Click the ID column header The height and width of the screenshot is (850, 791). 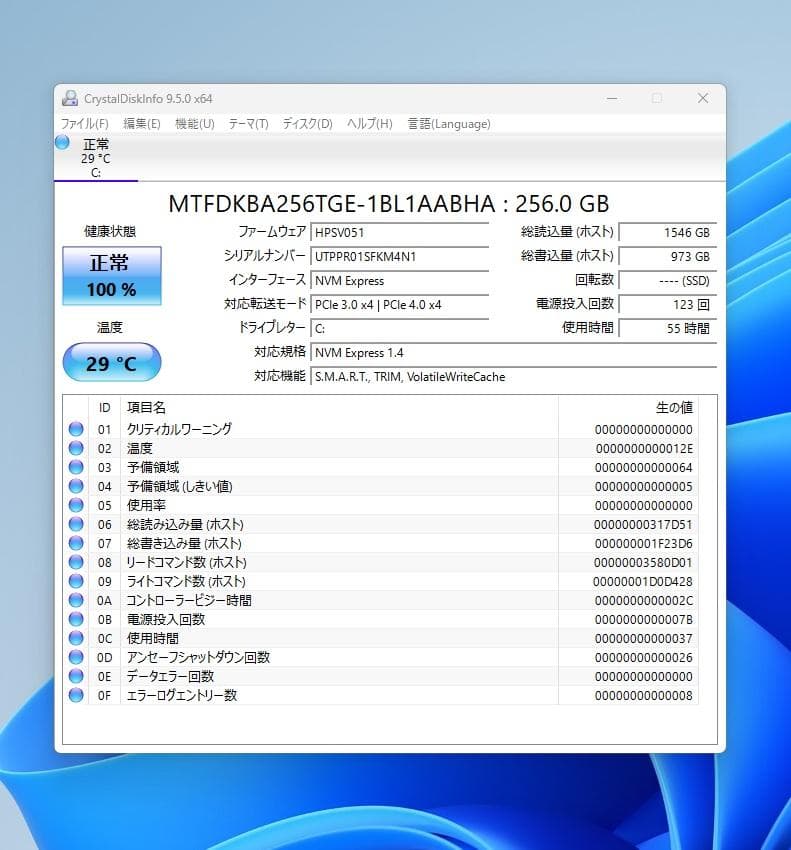pos(104,408)
